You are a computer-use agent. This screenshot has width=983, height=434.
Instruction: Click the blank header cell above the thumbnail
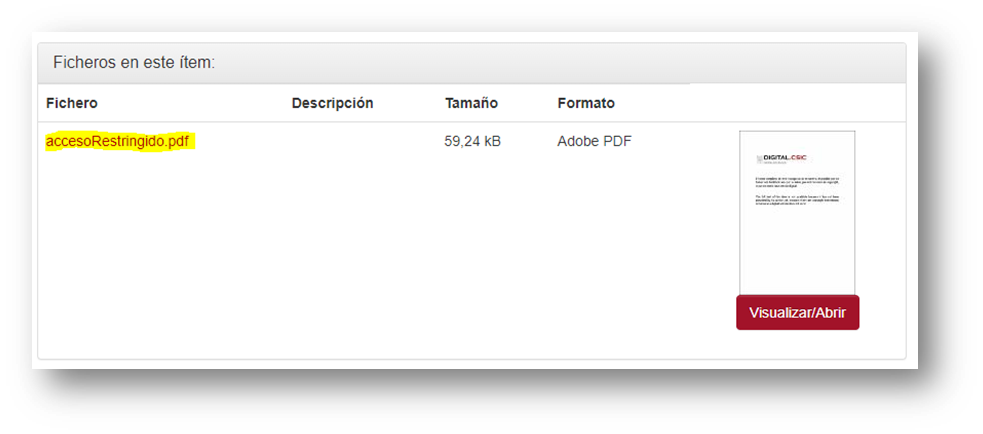click(797, 103)
